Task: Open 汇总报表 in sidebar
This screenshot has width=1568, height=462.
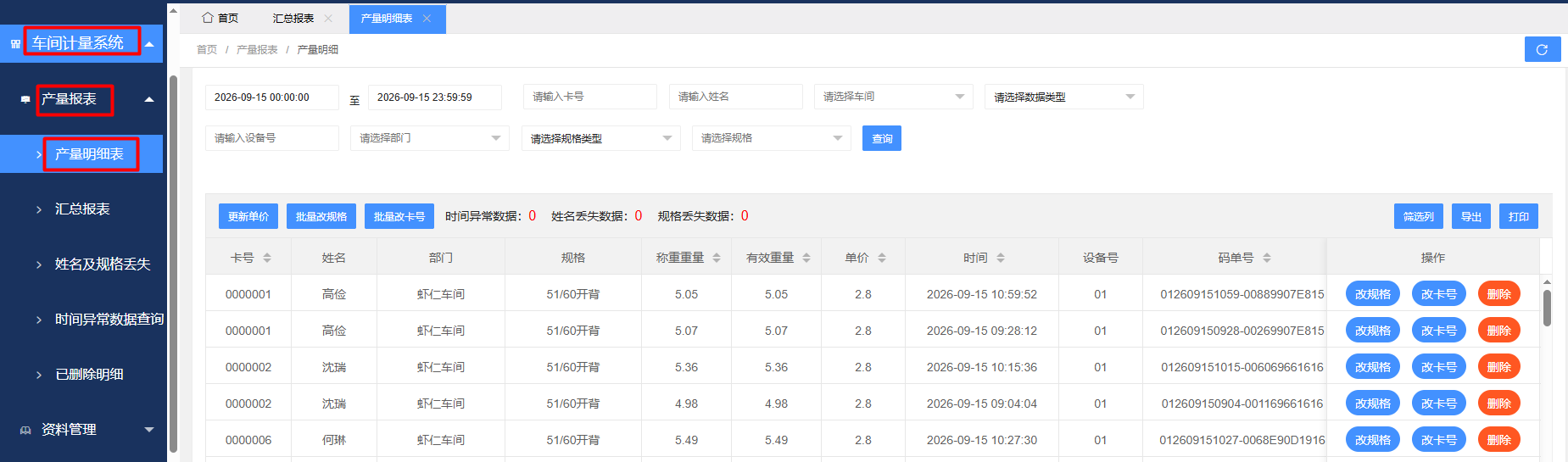Action: pos(81,209)
